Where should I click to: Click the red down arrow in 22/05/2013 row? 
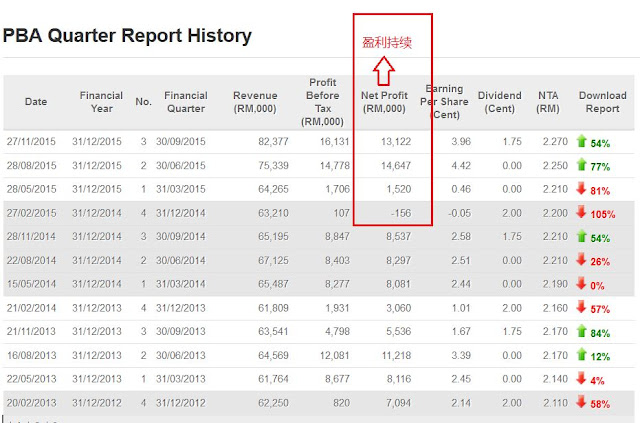(581, 378)
